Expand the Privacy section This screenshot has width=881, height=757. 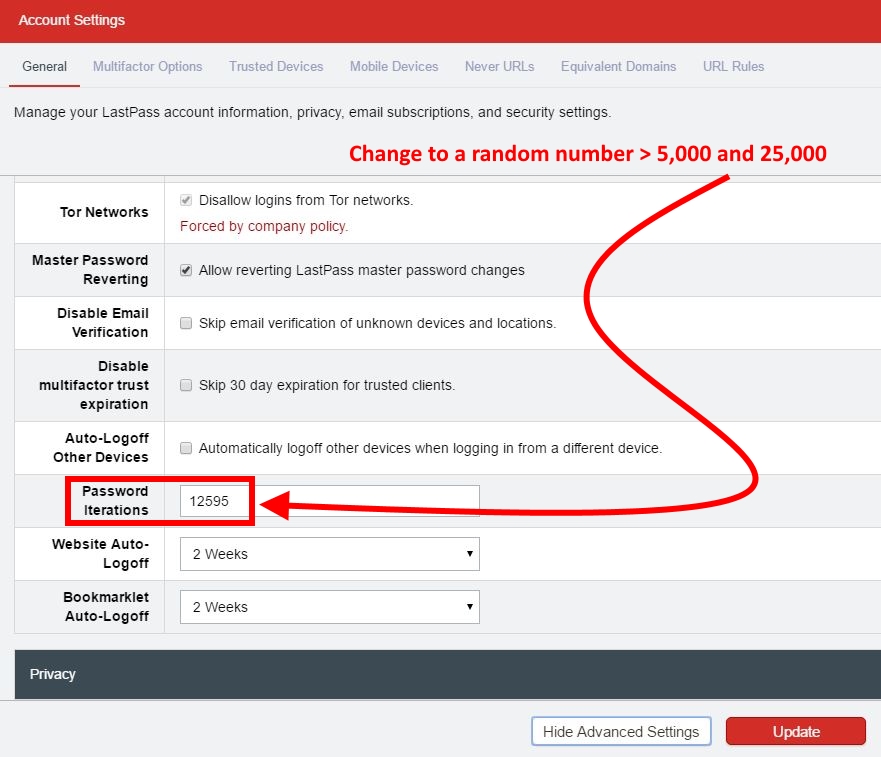tap(52, 674)
